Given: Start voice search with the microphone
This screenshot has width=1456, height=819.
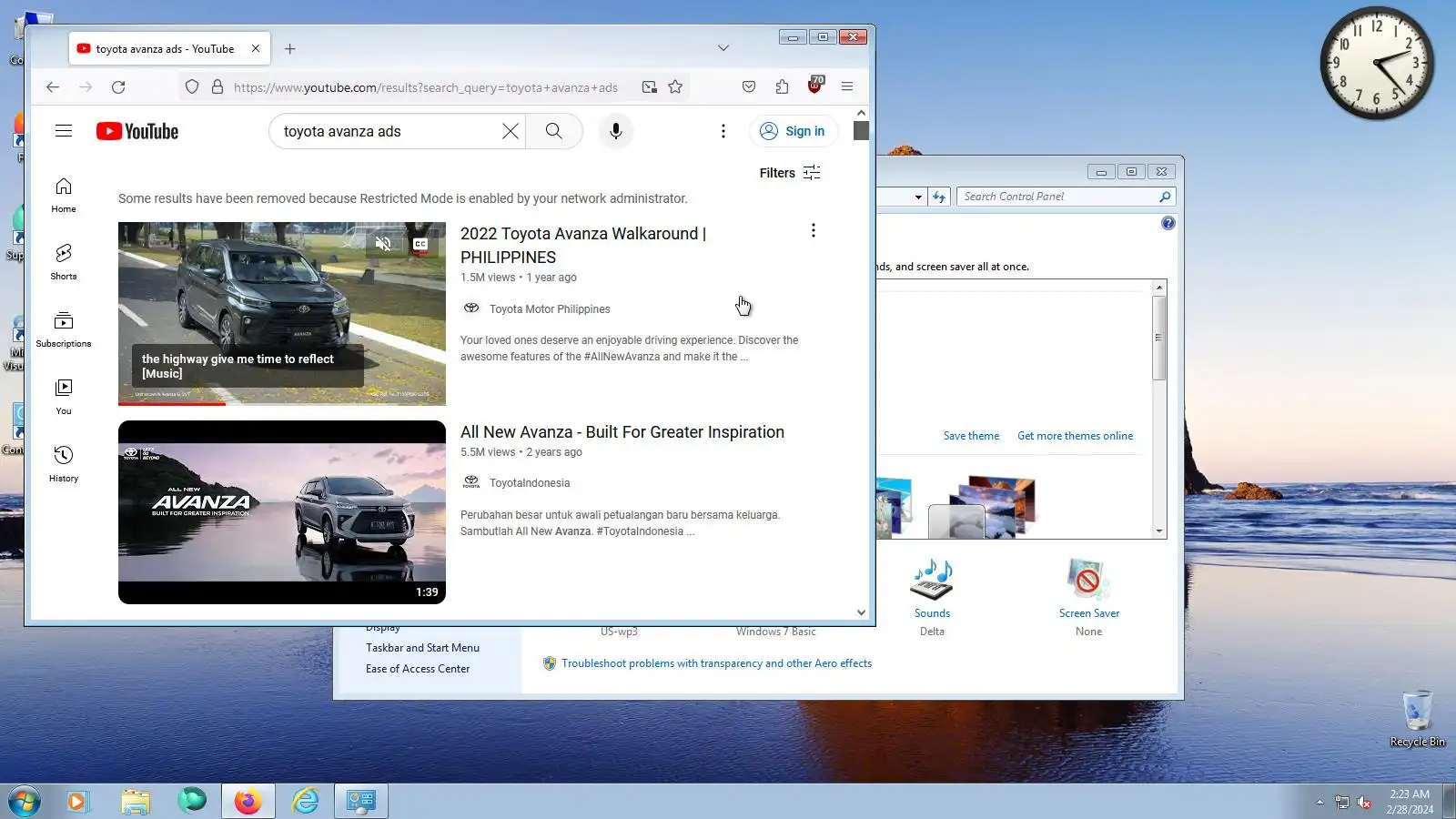Looking at the screenshot, I should (616, 131).
